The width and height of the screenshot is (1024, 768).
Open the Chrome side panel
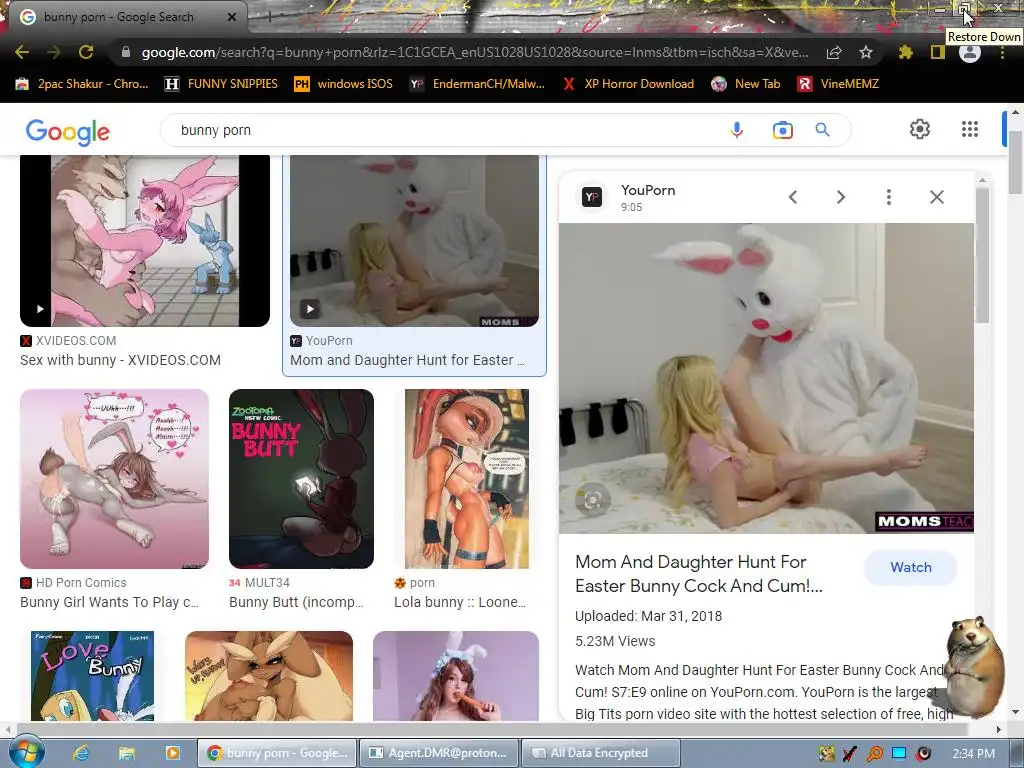[938, 52]
